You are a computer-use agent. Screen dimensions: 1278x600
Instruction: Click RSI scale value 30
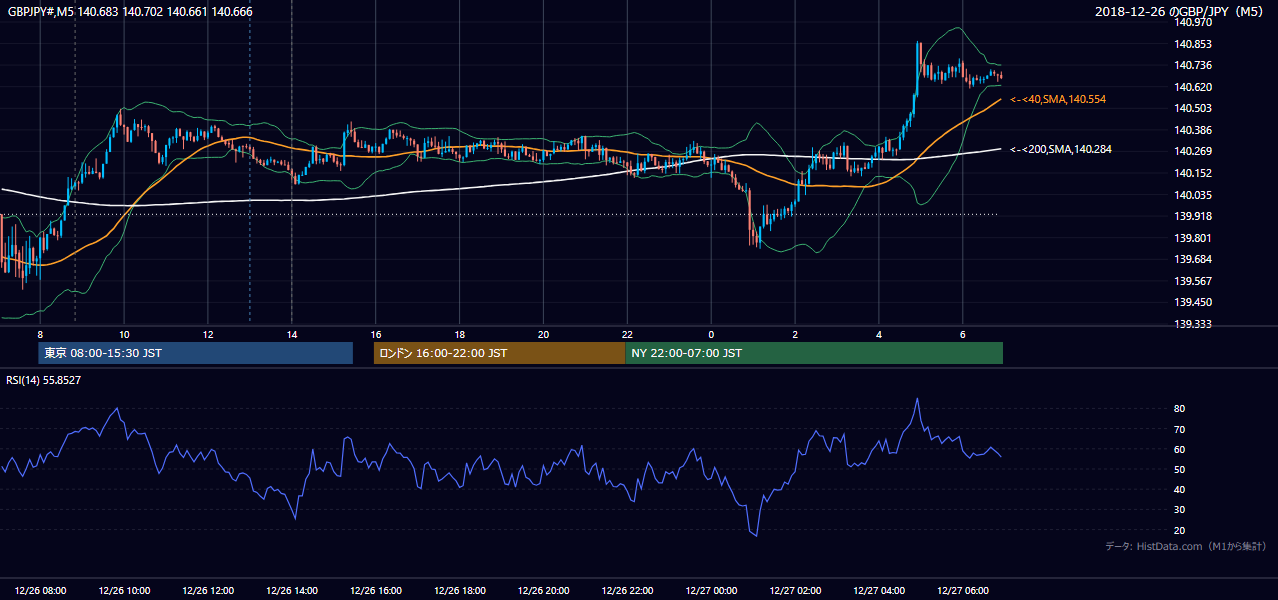(1180, 510)
